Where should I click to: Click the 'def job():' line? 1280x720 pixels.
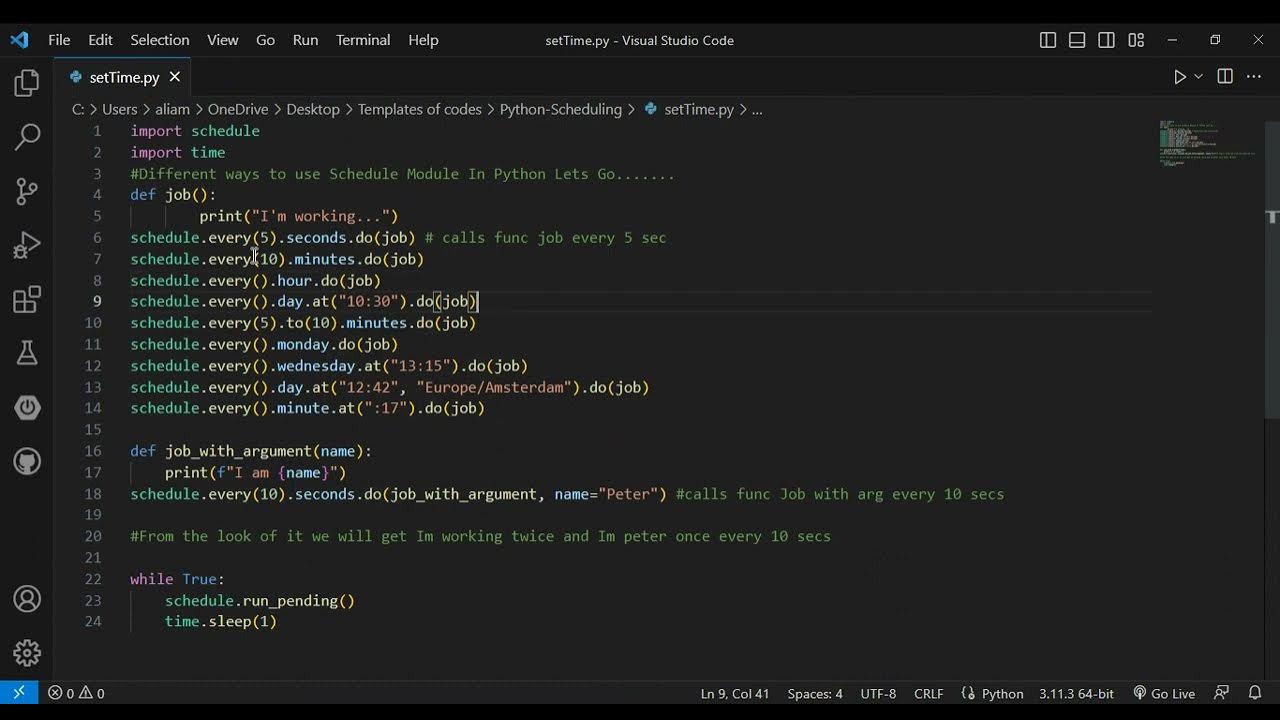(x=173, y=195)
